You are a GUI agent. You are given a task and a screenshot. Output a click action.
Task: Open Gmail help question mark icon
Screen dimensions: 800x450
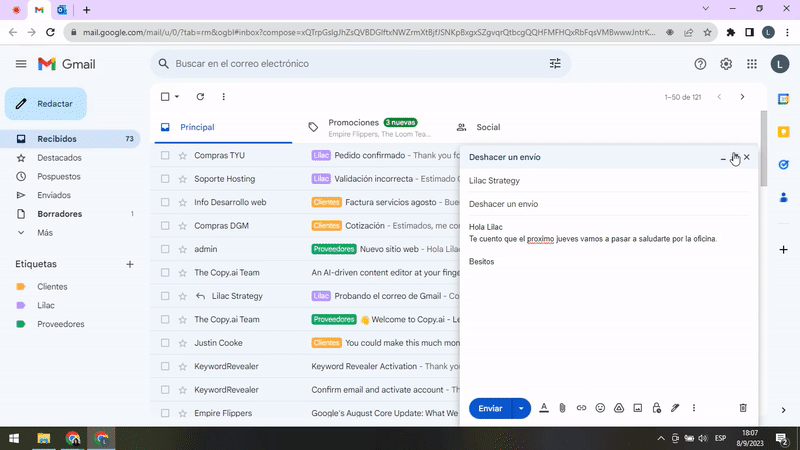(x=700, y=64)
